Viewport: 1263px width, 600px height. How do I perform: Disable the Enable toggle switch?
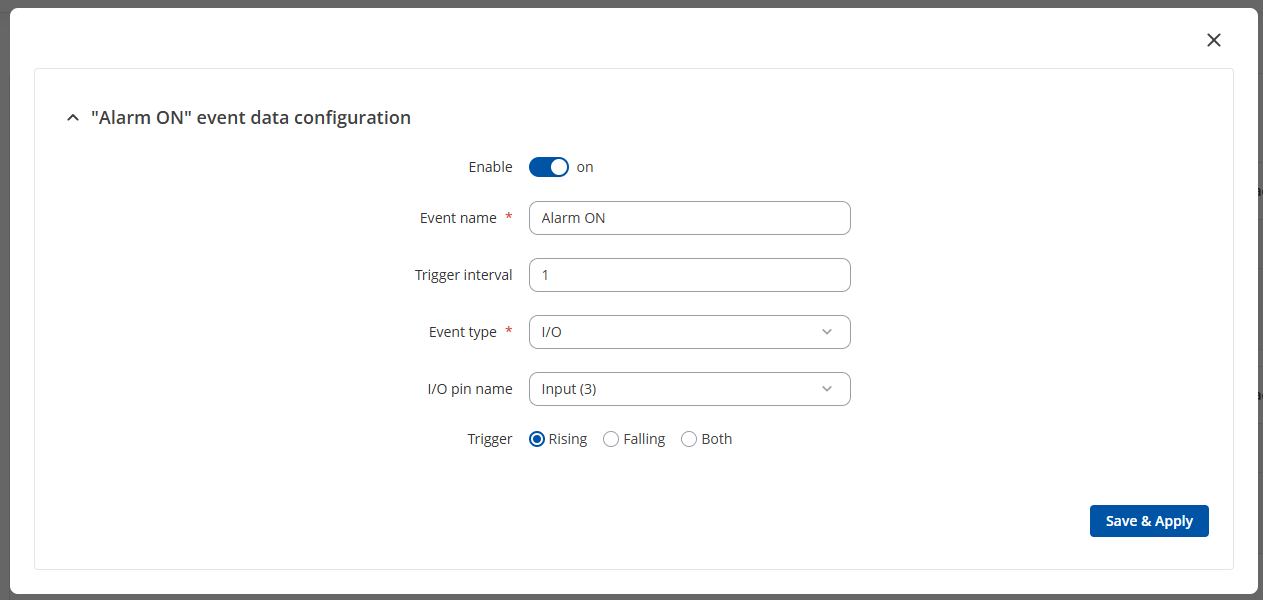[x=548, y=167]
